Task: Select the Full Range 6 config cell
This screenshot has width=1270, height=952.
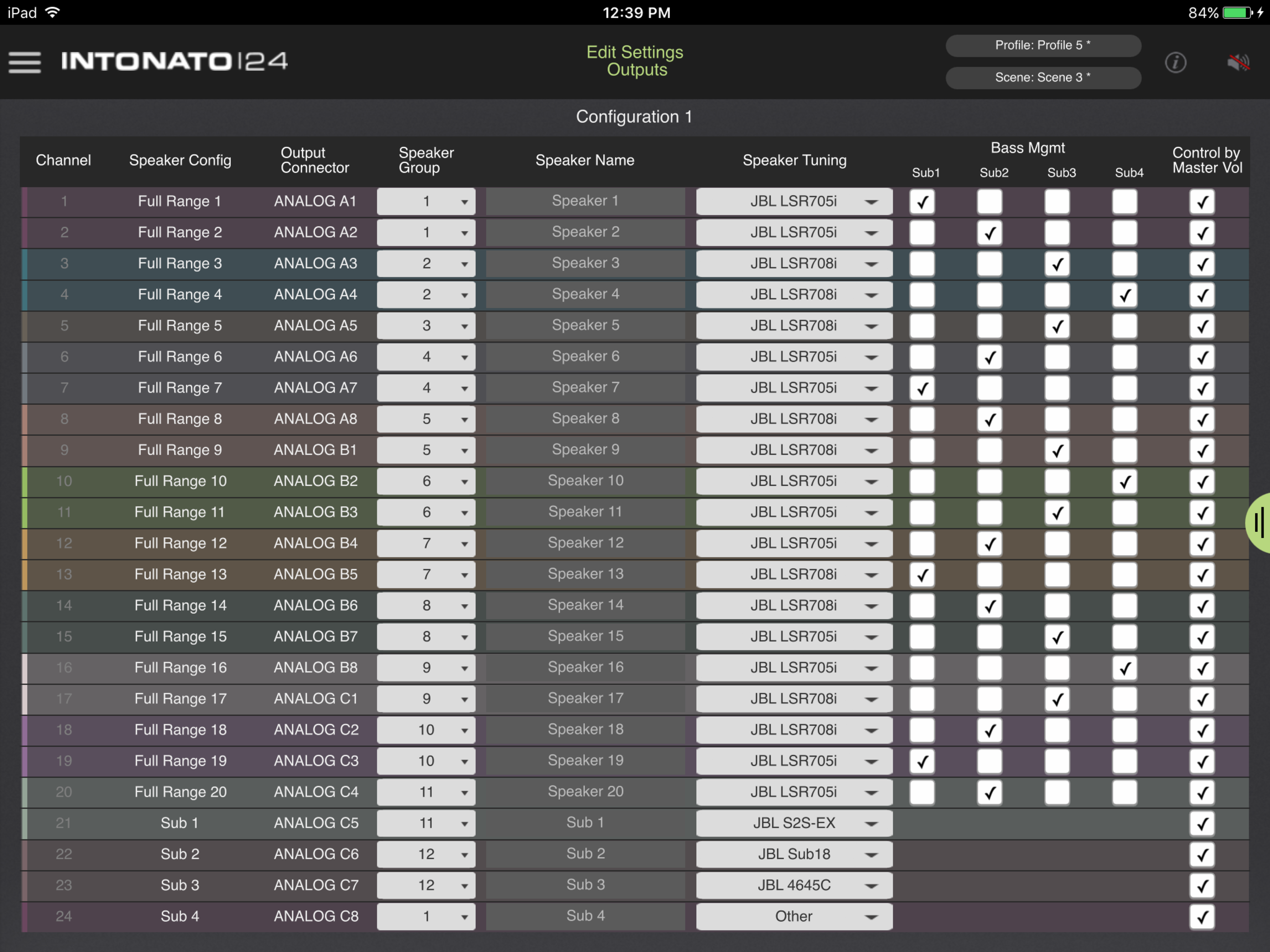Action: [x=180, y=357]
